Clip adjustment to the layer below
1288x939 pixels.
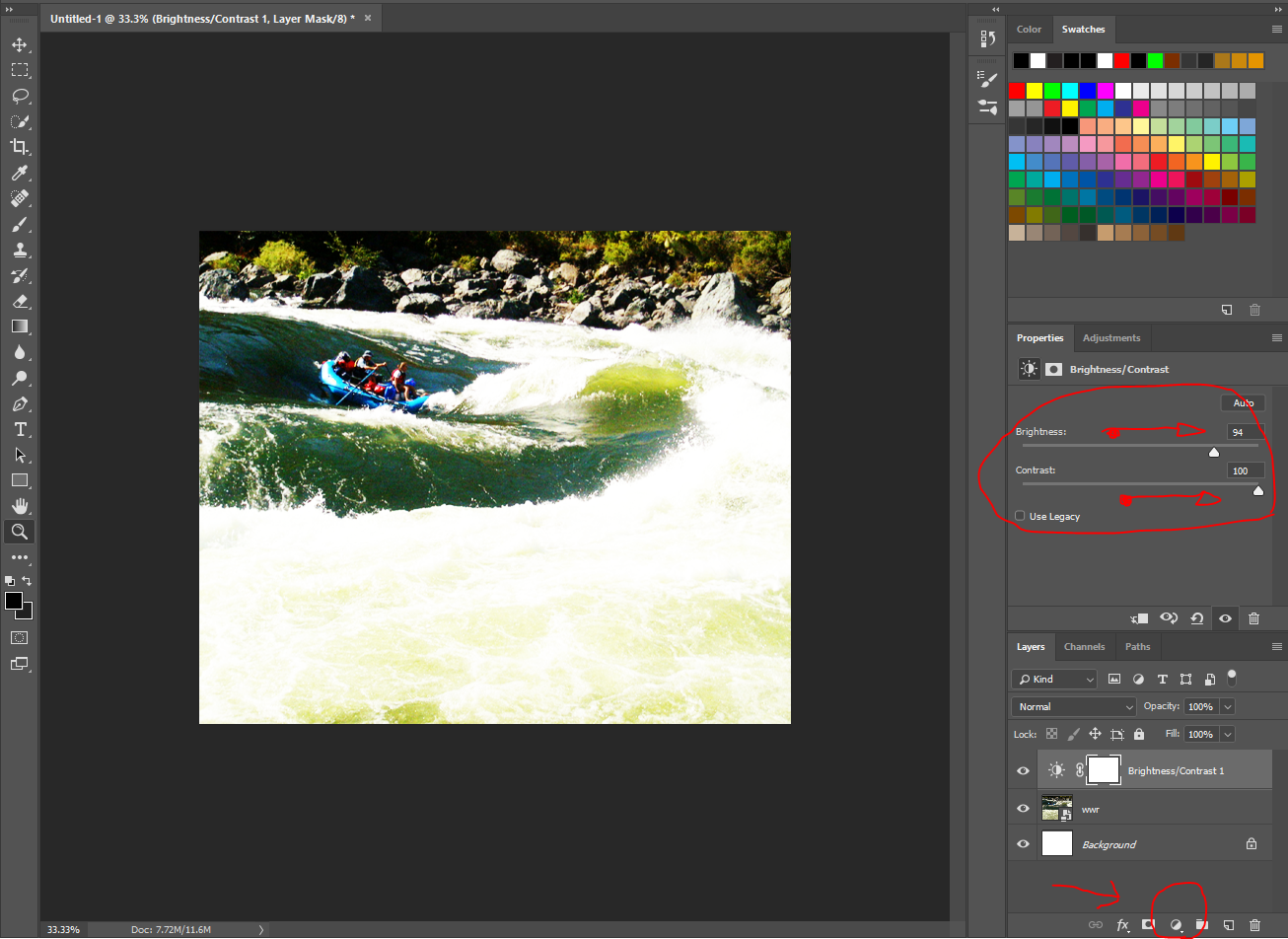pyautogui.click(x=1140, y=618)
